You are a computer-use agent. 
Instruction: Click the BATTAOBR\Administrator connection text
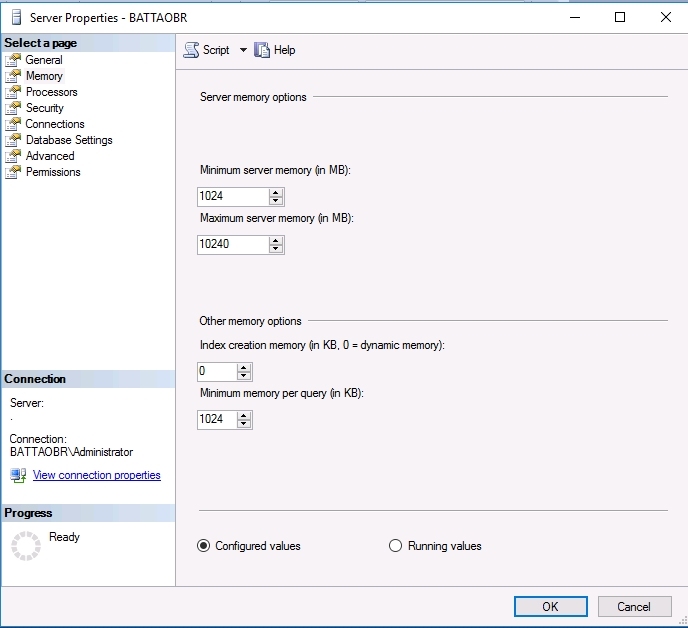(x=72, y=452)
